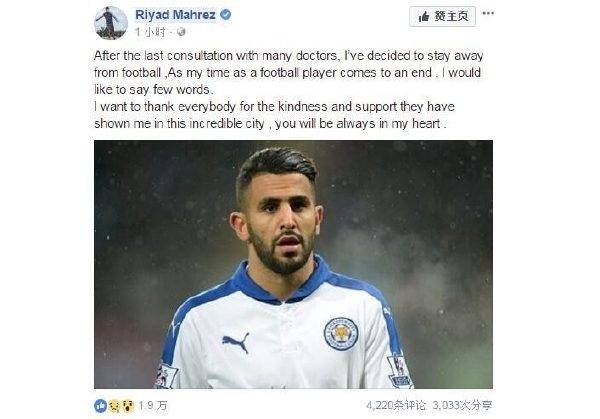Click the blue Like reaction icon
The width and height of the screenshot is (600, 419).
(100, 405)
